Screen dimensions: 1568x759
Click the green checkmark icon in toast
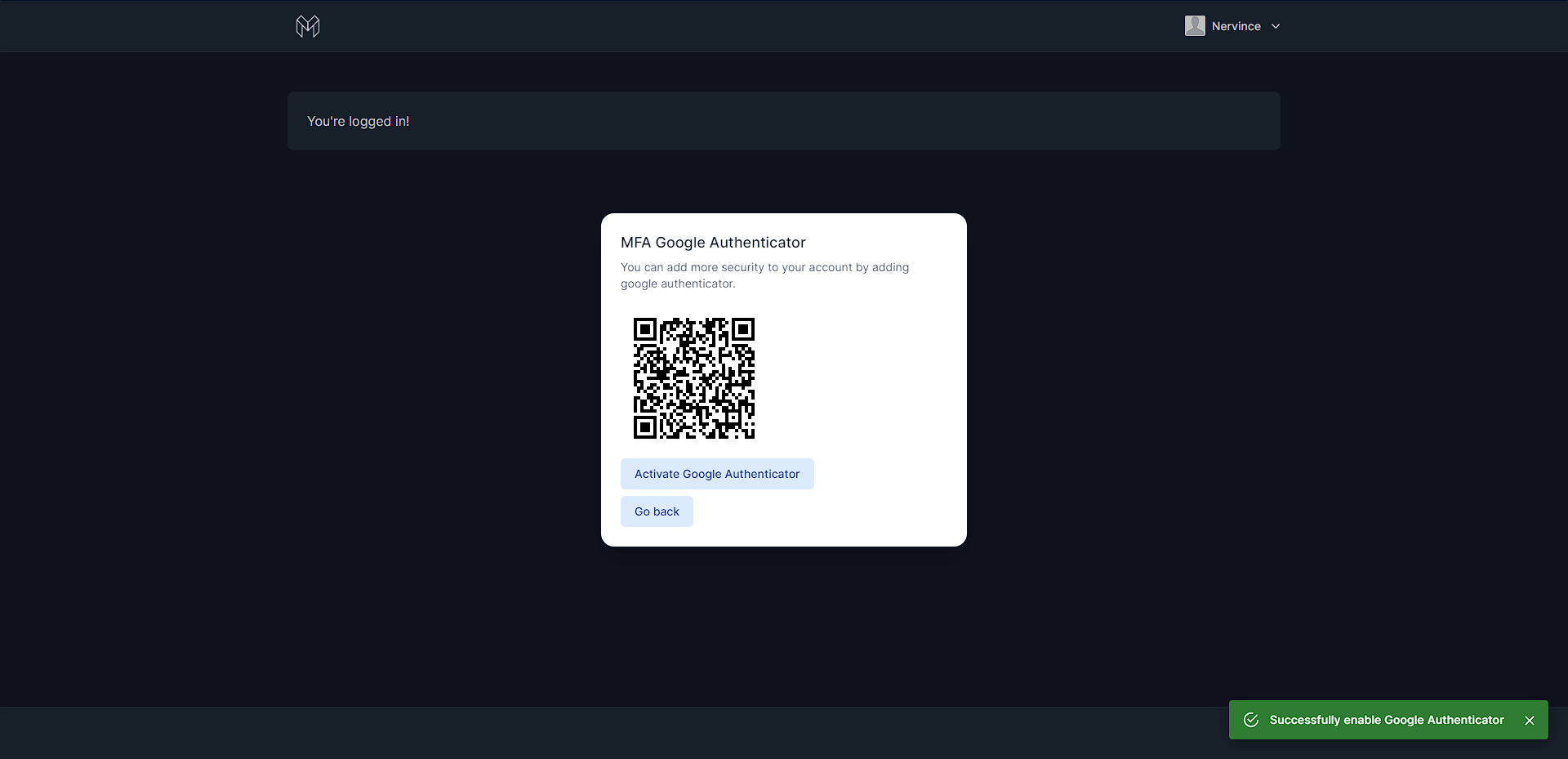click(x=1251, y=720)
